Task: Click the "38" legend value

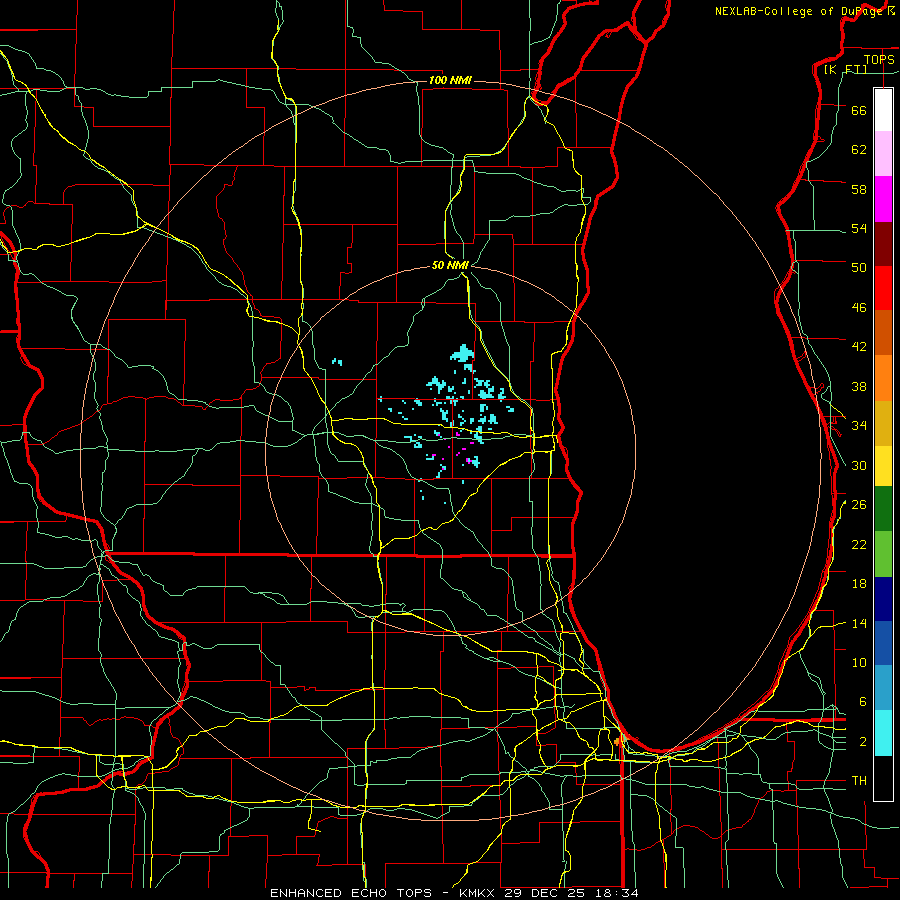Action: [x=859, y=386]
